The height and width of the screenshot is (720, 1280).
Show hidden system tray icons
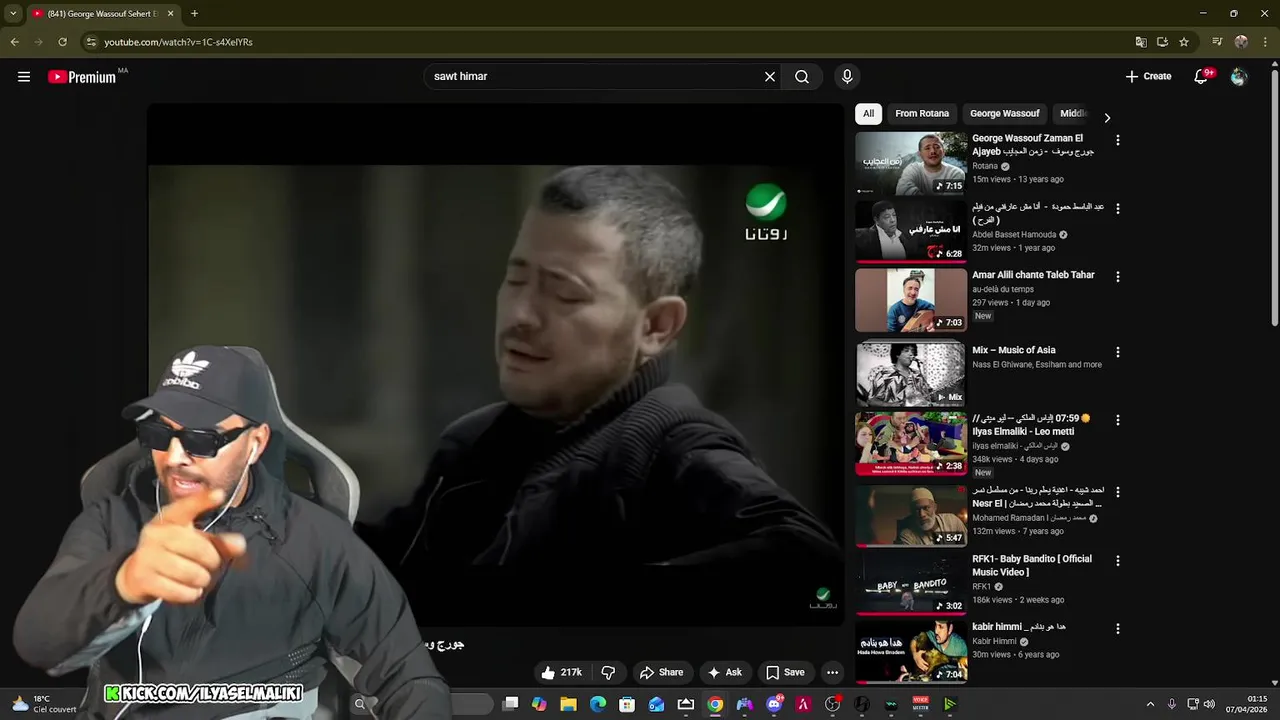tap(1150, 704)
